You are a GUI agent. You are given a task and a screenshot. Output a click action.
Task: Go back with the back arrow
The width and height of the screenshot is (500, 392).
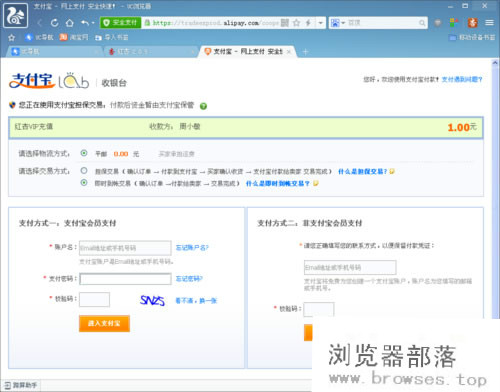pyautogui.click(x=40, y=23)
